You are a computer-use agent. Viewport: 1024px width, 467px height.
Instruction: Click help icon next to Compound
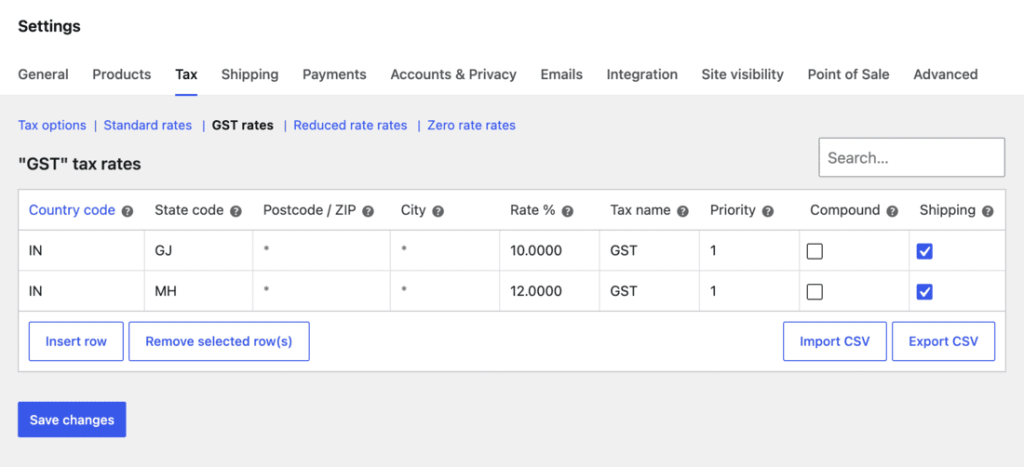[x=893, y=212]
